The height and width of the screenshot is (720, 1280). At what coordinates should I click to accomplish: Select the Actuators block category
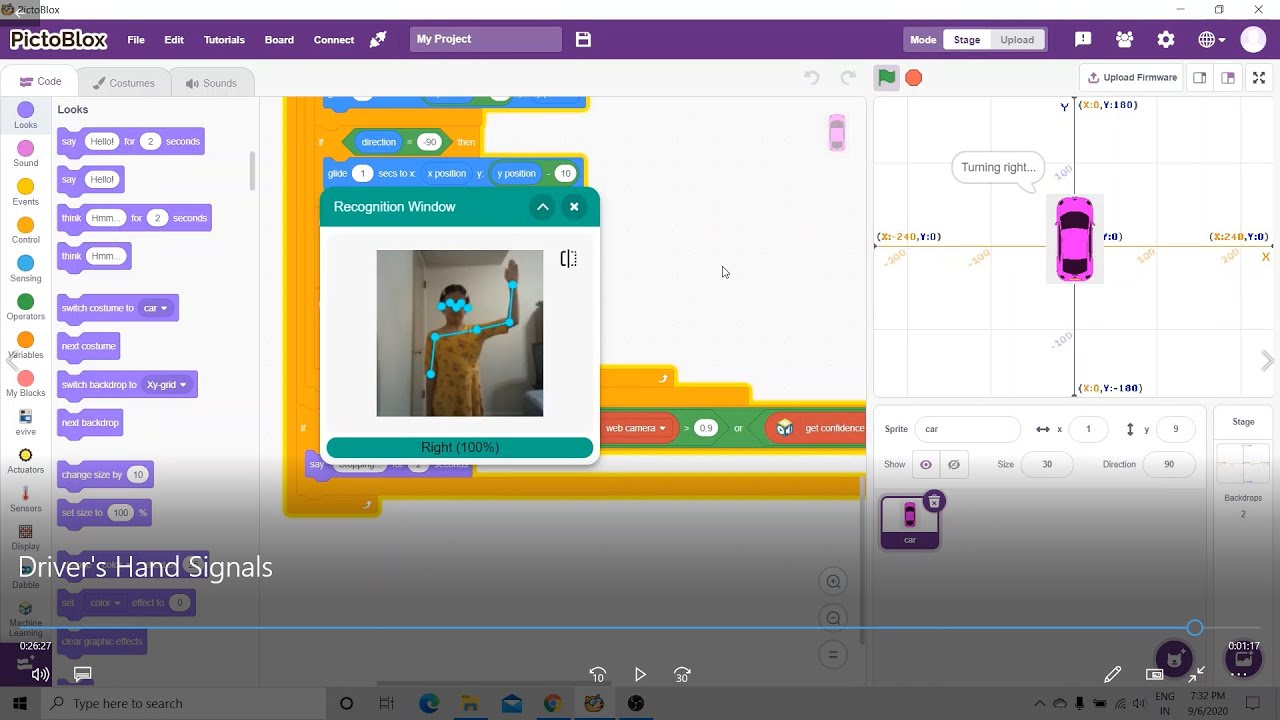click(26, 461)
